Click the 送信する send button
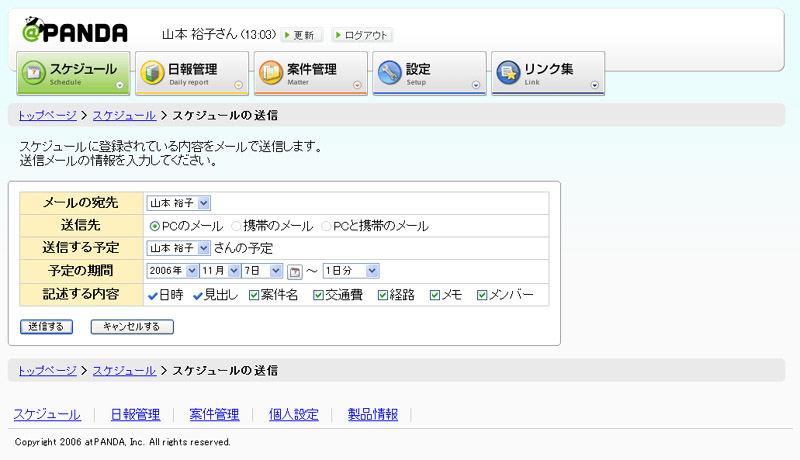The height and width of the screenshot is (460, 800). tap(46, 327)
